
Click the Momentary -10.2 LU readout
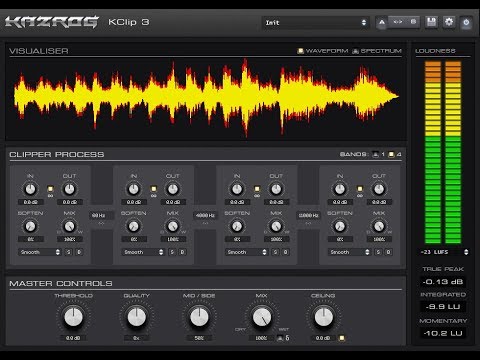click(x=443, y=333)
